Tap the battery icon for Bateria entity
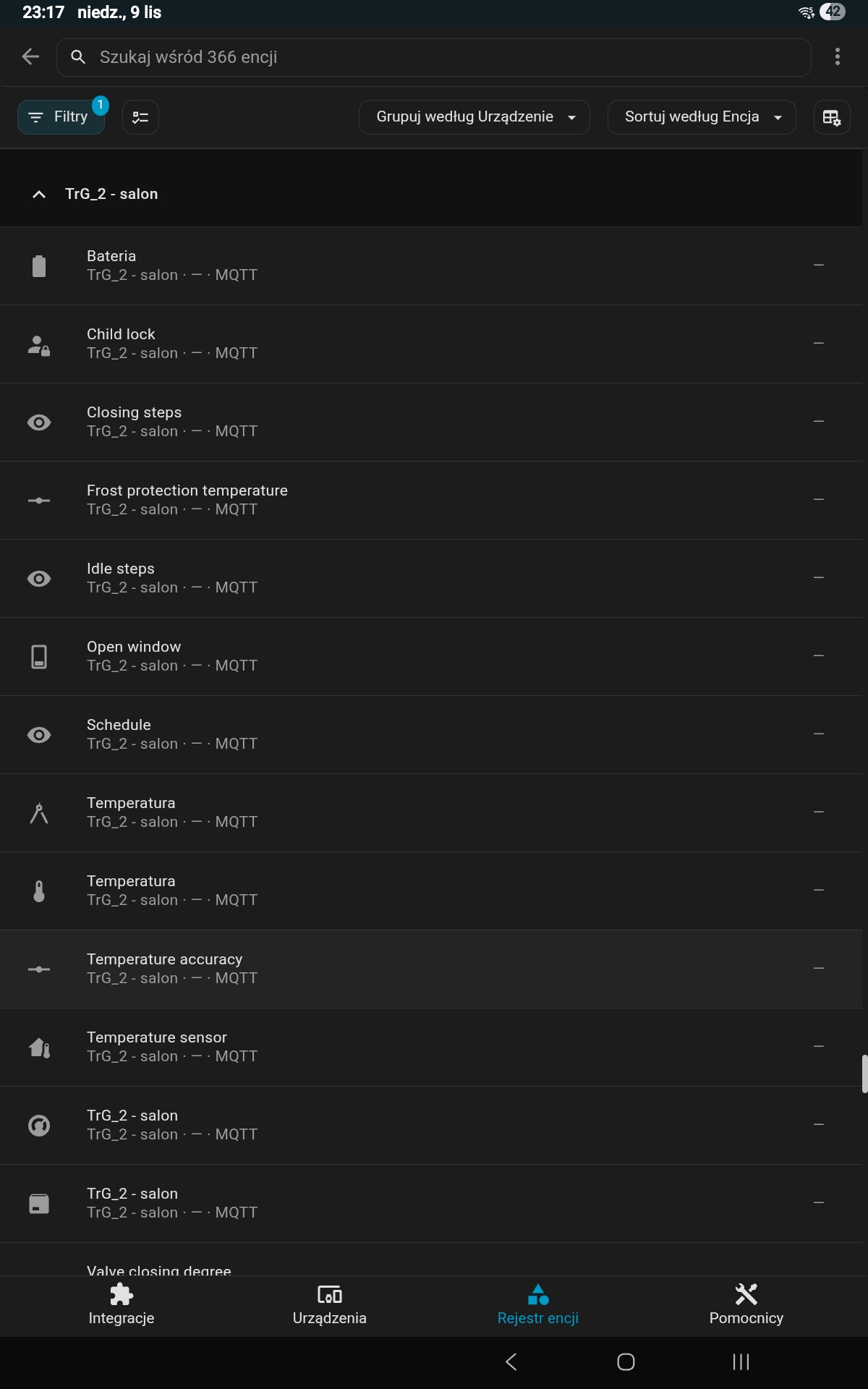The height and width of the screenshot is (1389, 868). [x=39, y=266]
